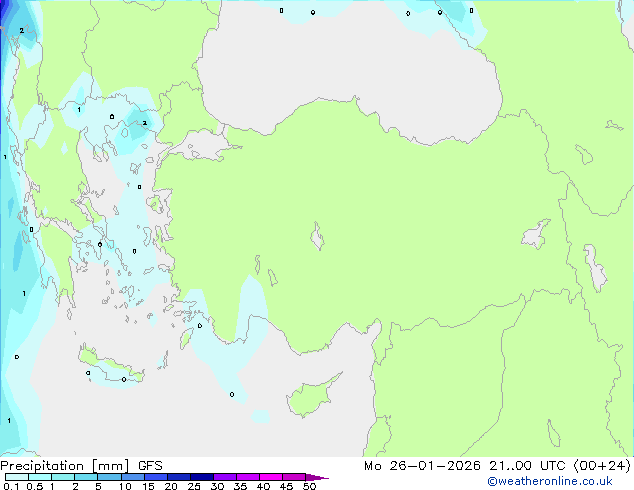Screen dimensions: 634x490
Task: Choose the 25–30 mm navy legend swatch
Action: click(x=202, y=477)
